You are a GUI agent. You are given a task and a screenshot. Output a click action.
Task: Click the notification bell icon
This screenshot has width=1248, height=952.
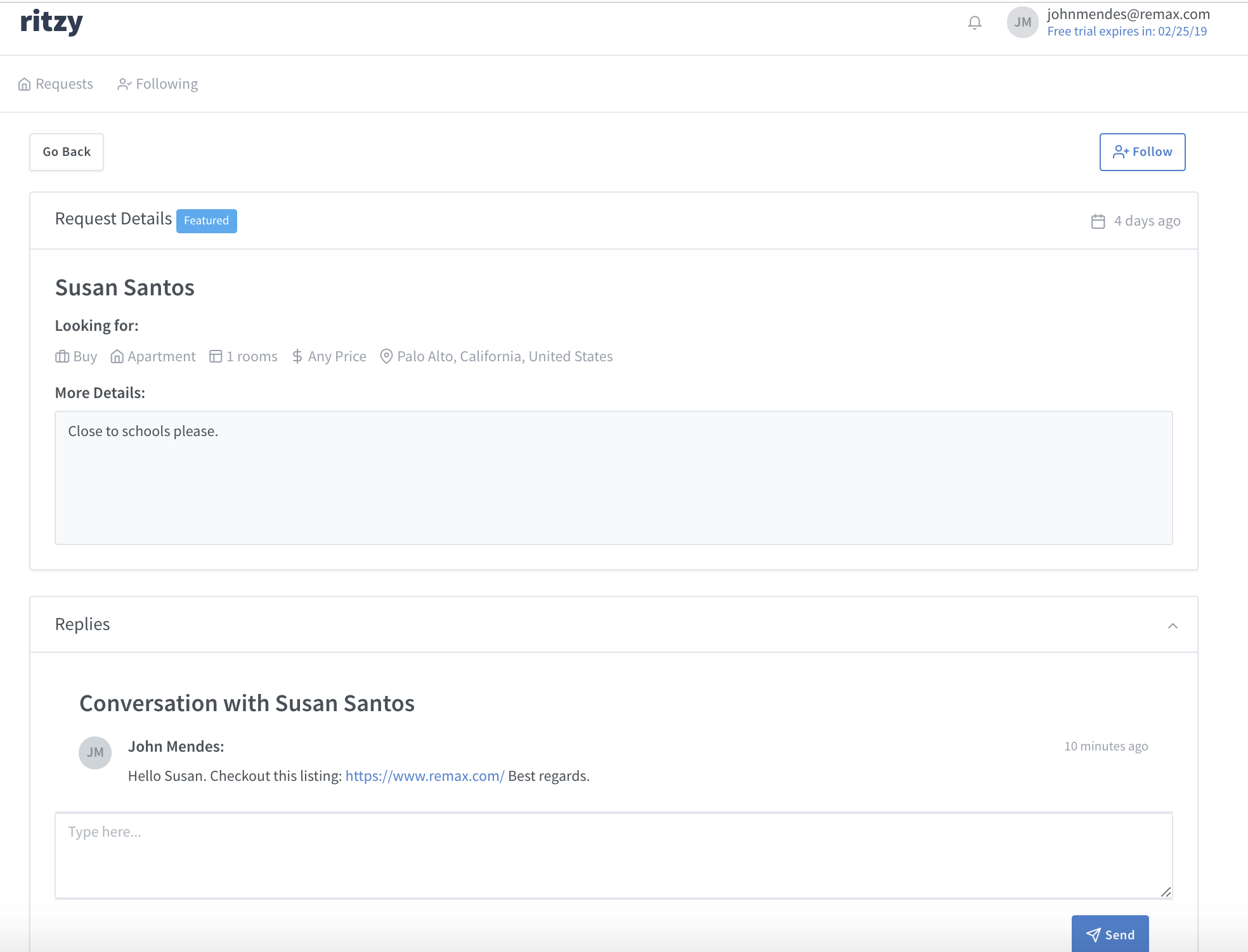click(x=975, y=23)
